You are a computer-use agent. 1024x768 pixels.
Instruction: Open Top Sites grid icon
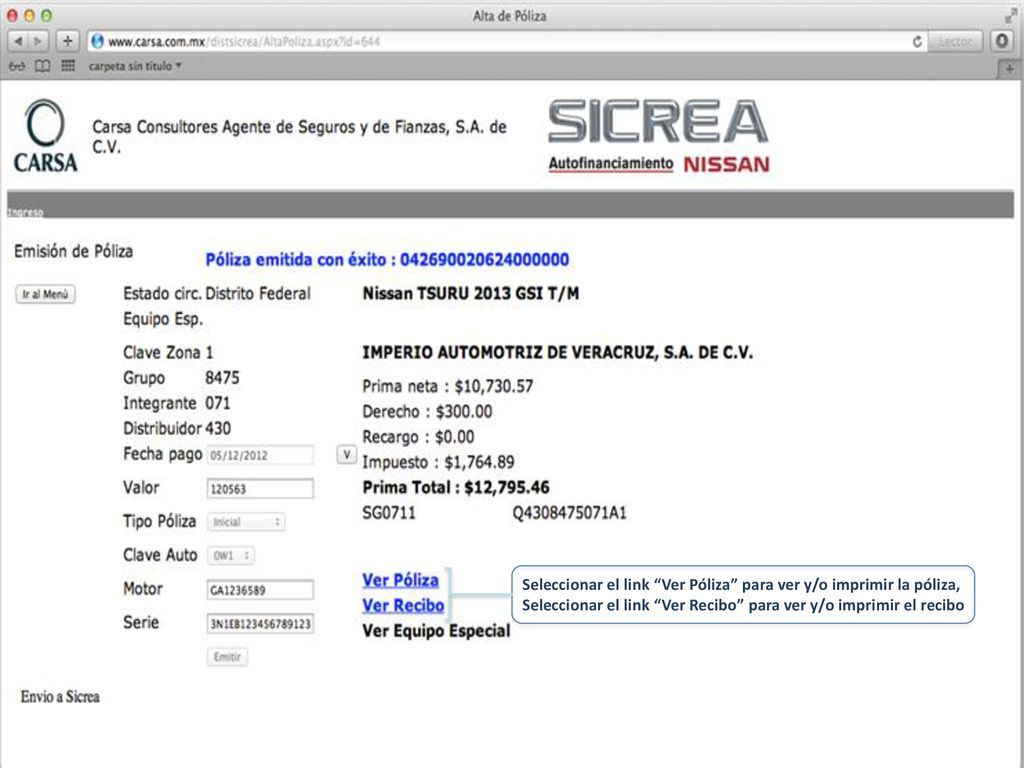(68, 66)
